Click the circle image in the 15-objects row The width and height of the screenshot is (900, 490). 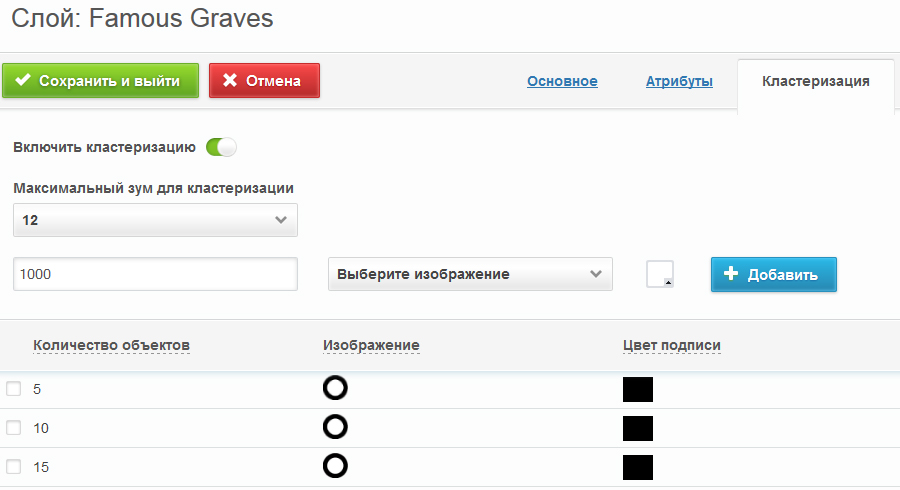pos(336,466)
